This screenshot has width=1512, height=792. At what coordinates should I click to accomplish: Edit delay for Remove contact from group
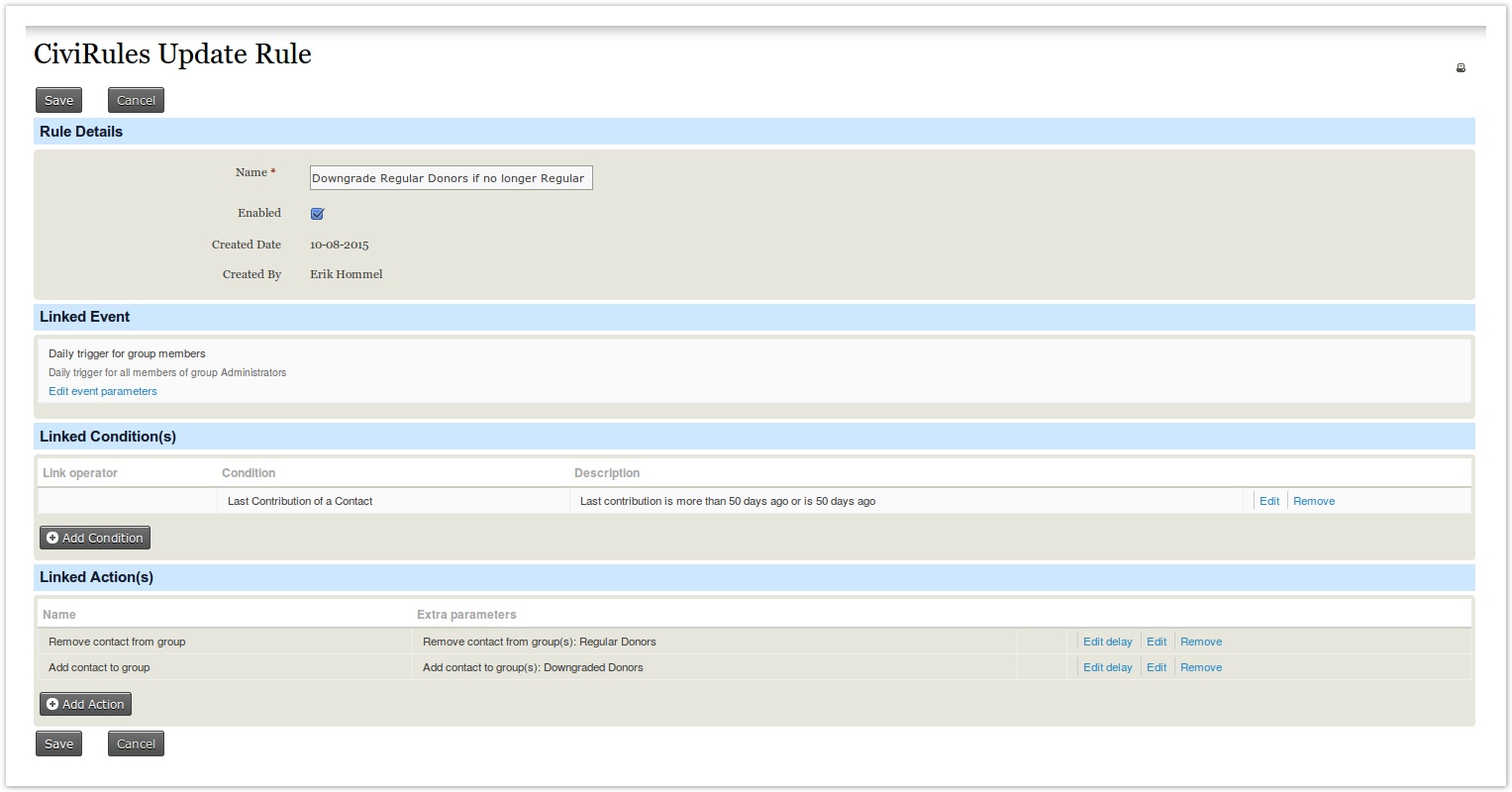tap(1107, 642)
